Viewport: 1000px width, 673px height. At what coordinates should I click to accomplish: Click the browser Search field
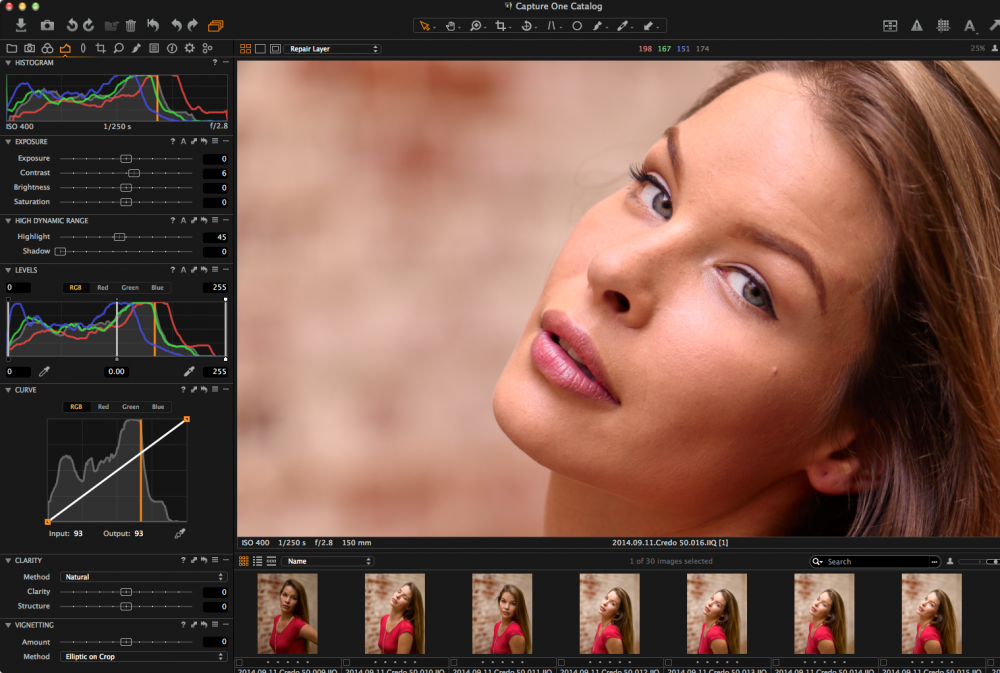click(880, 561)
